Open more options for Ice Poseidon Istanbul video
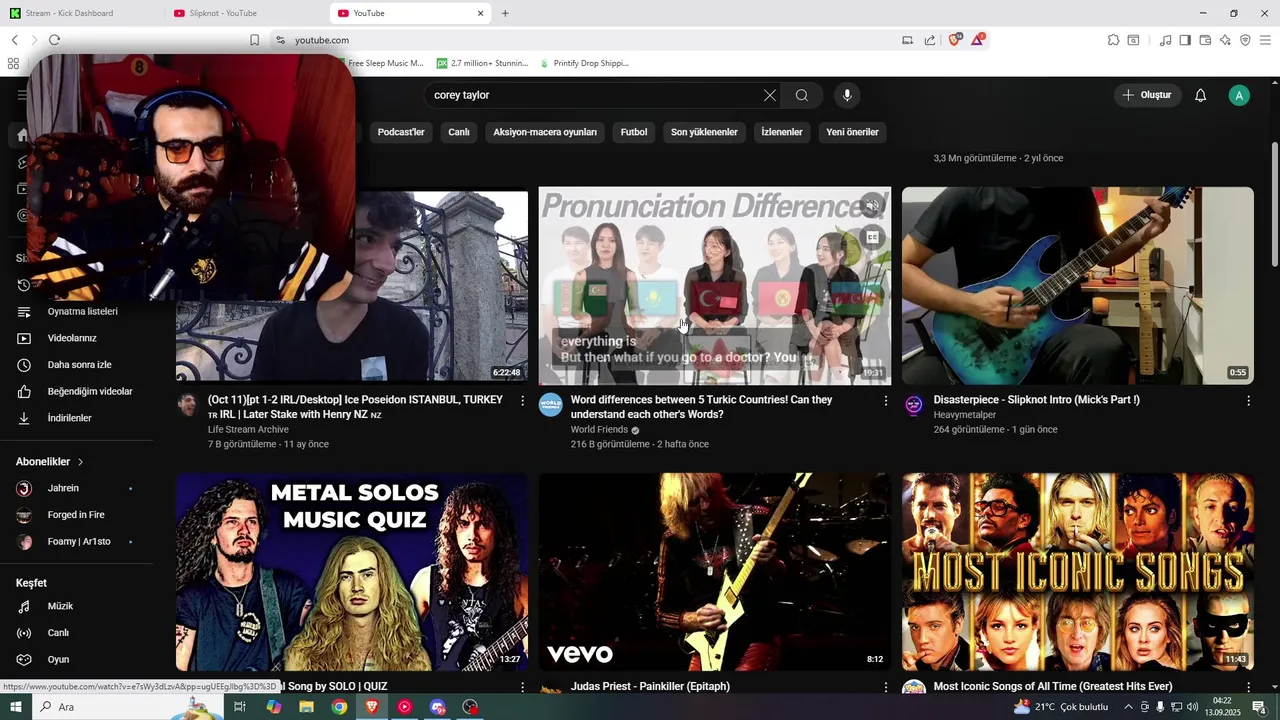 (522, 401)
